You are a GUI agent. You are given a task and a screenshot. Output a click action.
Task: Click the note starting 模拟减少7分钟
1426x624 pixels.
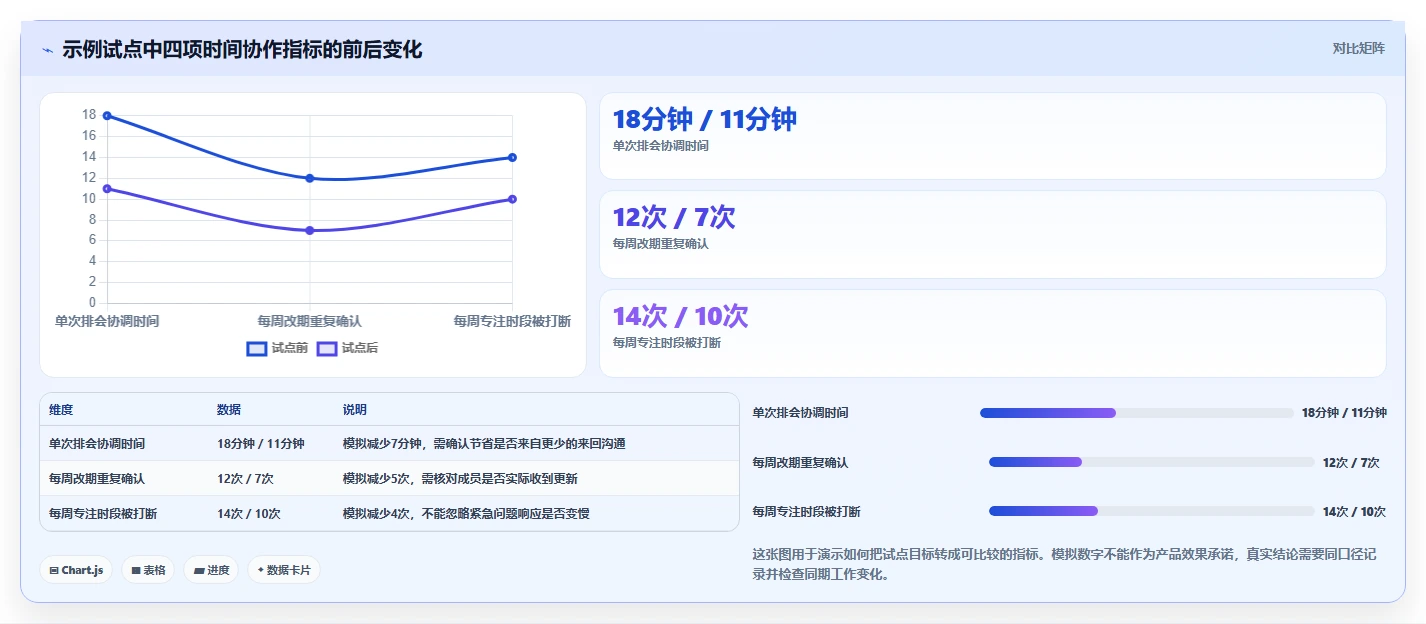point(484,444)
